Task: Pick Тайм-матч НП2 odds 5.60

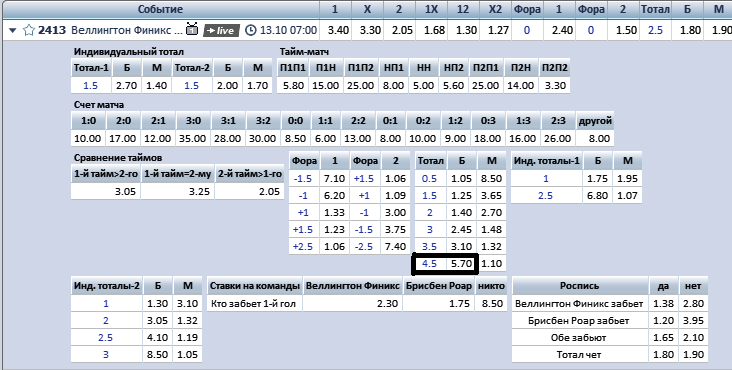Action: 454,85
